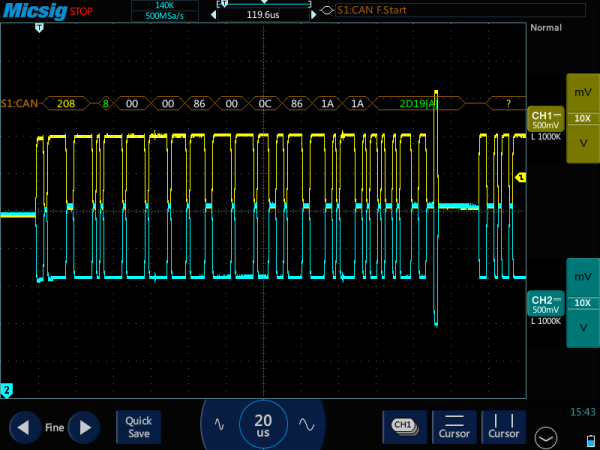Enable horizontal Cursor lines

pyautogui.click(x=454, y=427)
